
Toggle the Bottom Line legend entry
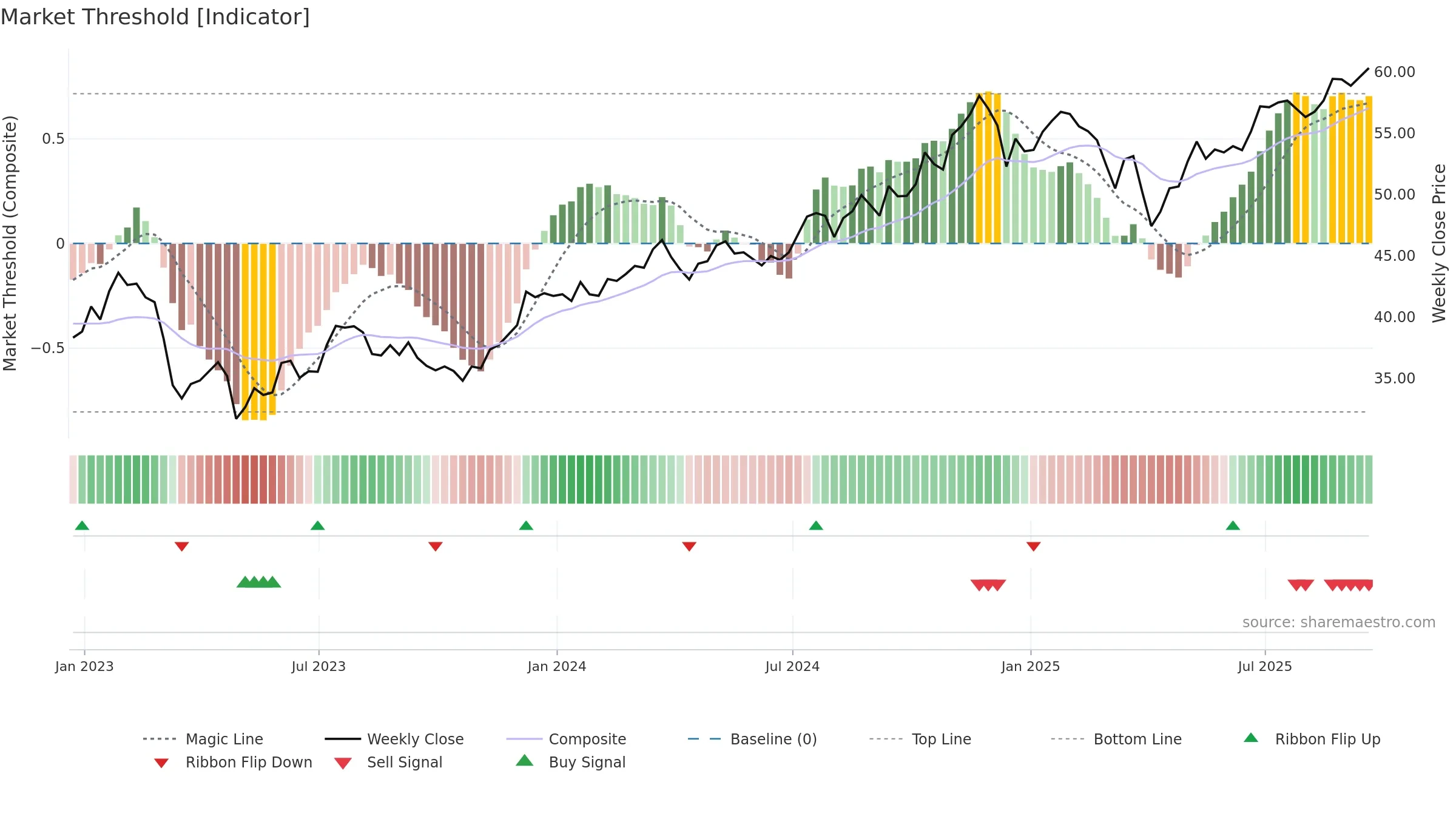(x=1116, y=739)
